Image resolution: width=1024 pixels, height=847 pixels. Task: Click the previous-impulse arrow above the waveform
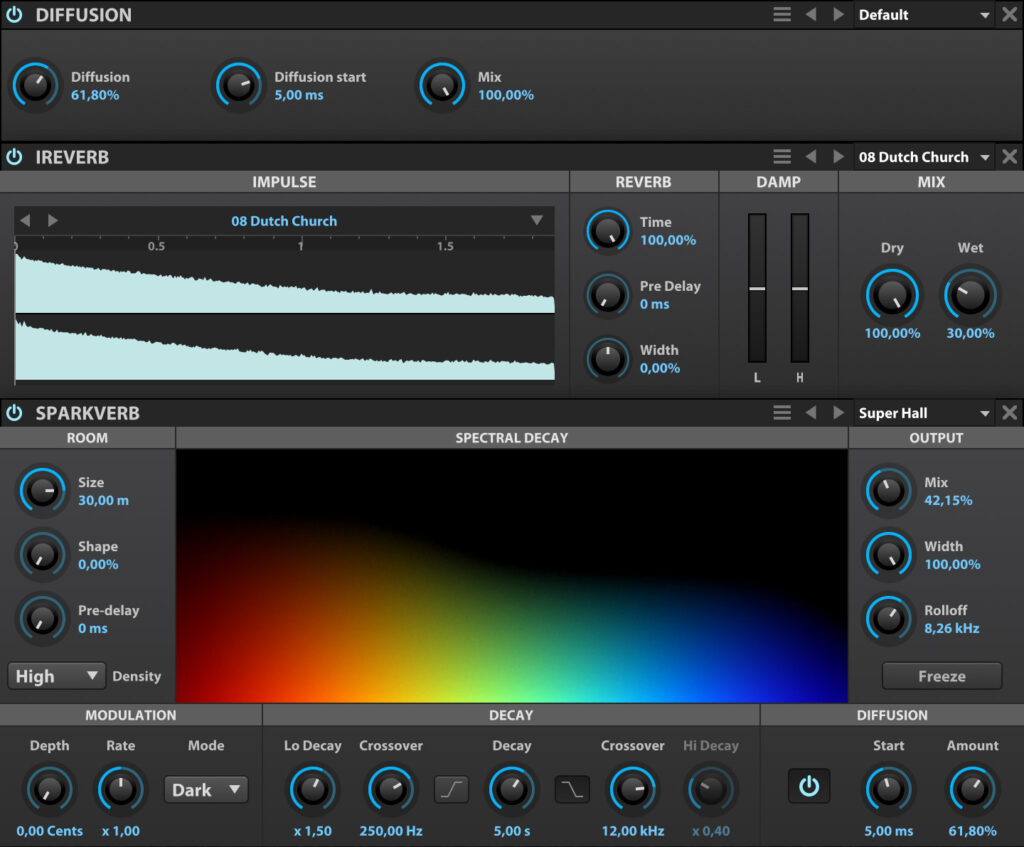(x=25, y=220)
